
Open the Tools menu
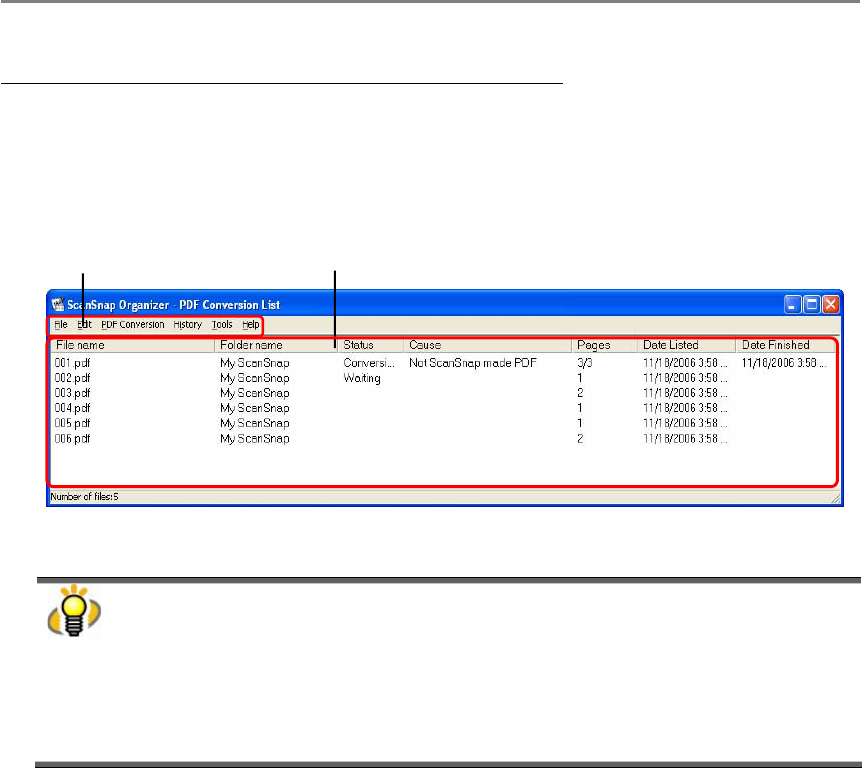point(222,325)
